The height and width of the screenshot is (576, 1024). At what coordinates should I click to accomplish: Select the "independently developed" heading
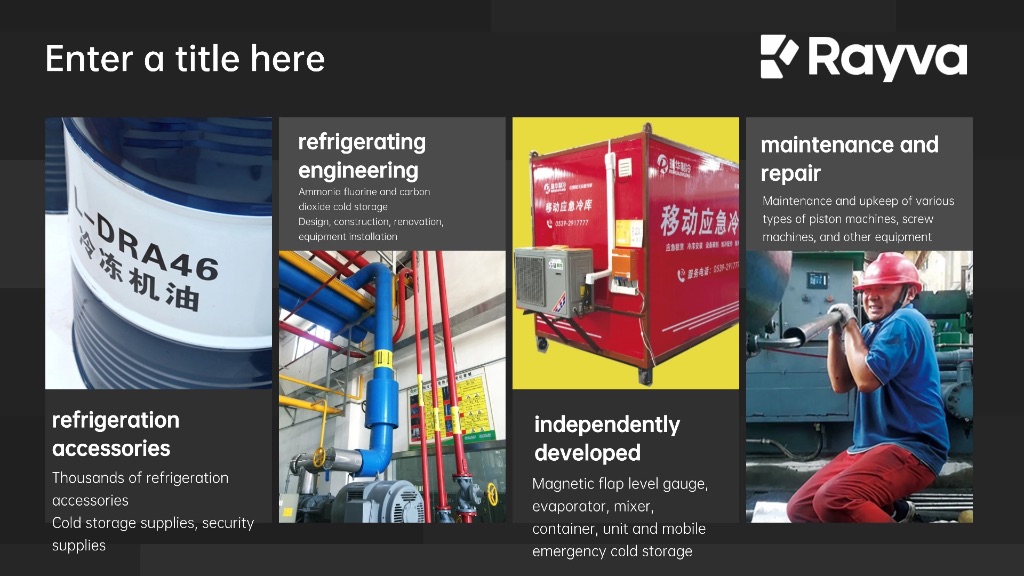point(606,438)
